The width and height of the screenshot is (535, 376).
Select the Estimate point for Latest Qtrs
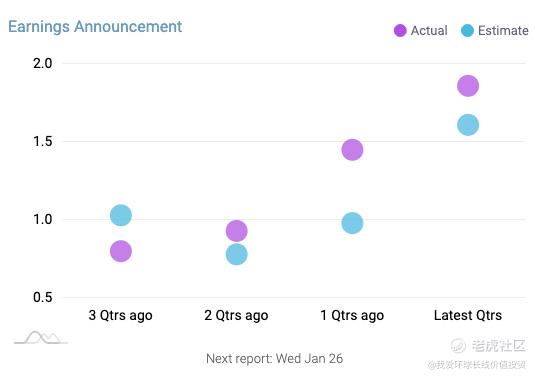[x=468, y=125]
